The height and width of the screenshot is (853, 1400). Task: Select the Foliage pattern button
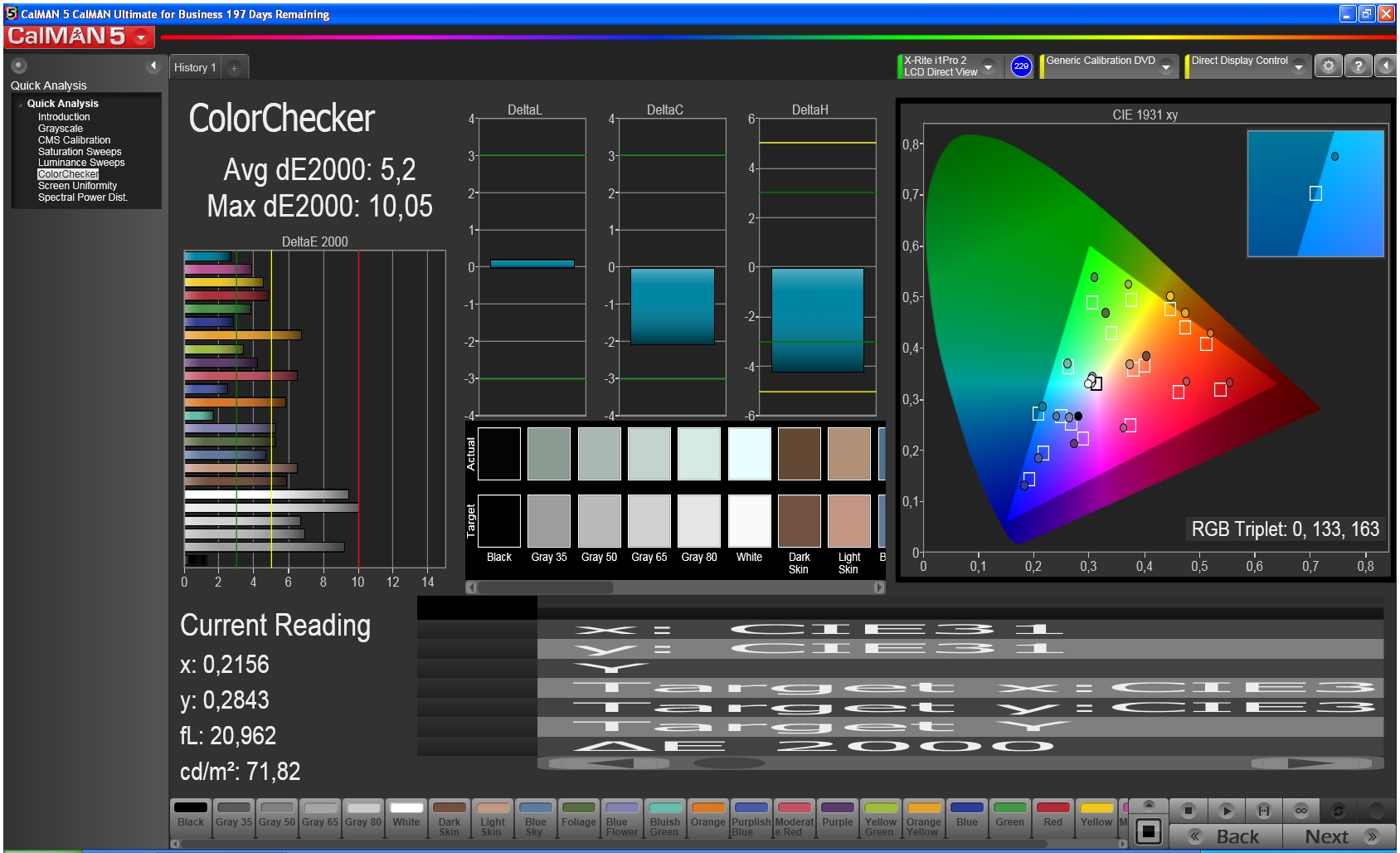(579, 817)
